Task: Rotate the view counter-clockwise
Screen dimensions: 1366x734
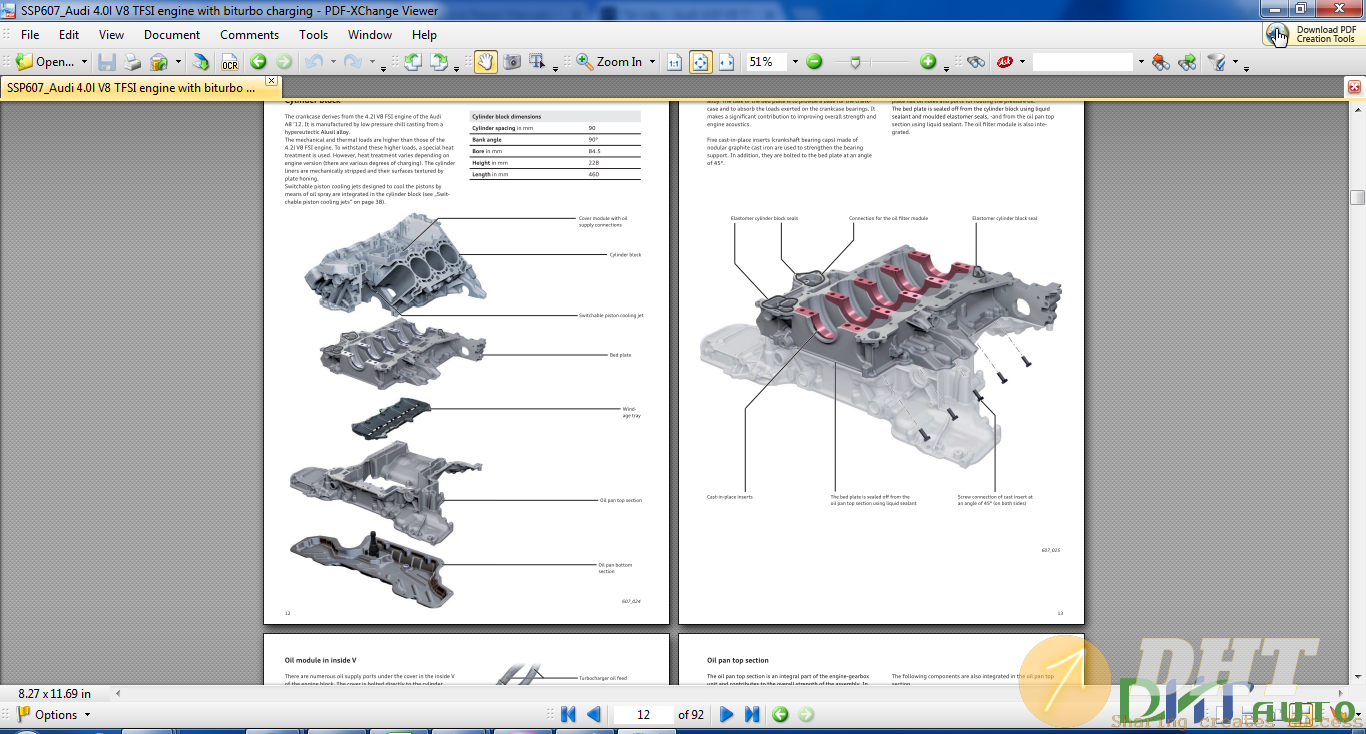Action: pos(413,62)
